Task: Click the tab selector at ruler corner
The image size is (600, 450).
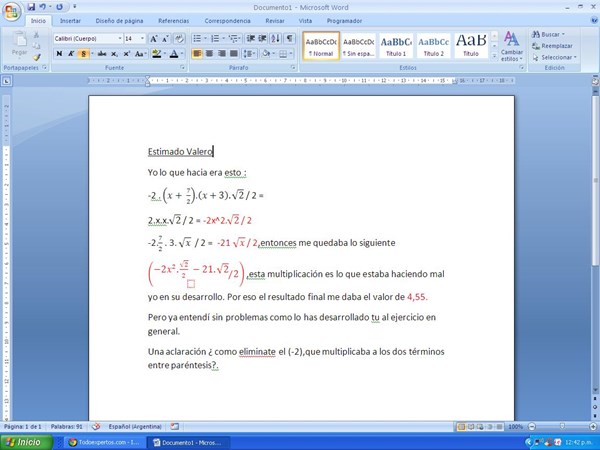Action: point(7,81)
